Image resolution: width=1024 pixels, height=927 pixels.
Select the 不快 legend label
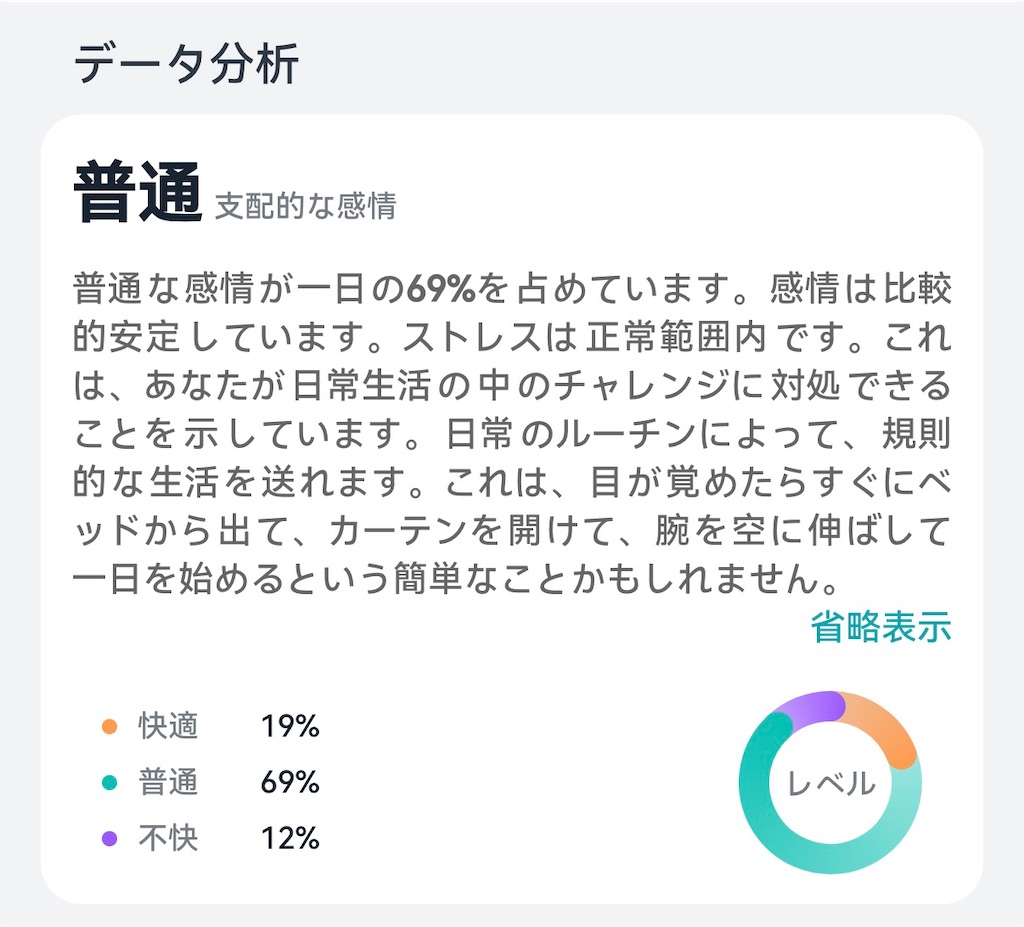(168, 838)
